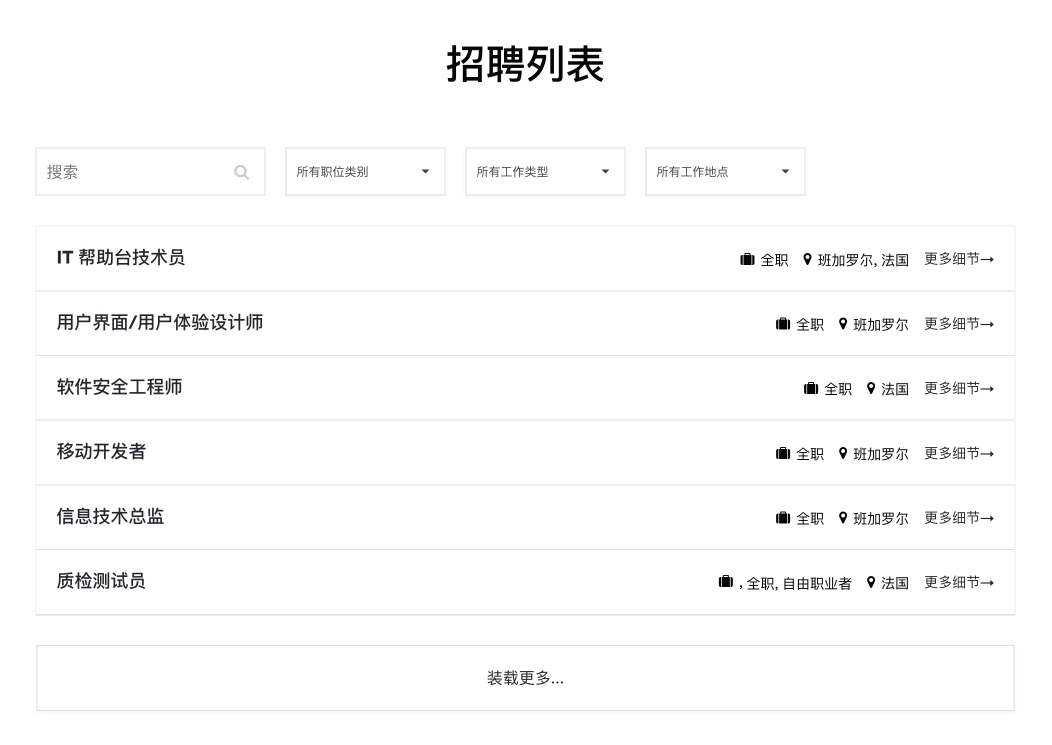Viewport: 1052px width, 745px height.
Task: Open the 所有职位类别 dropdown
Action: pos(365,172)
